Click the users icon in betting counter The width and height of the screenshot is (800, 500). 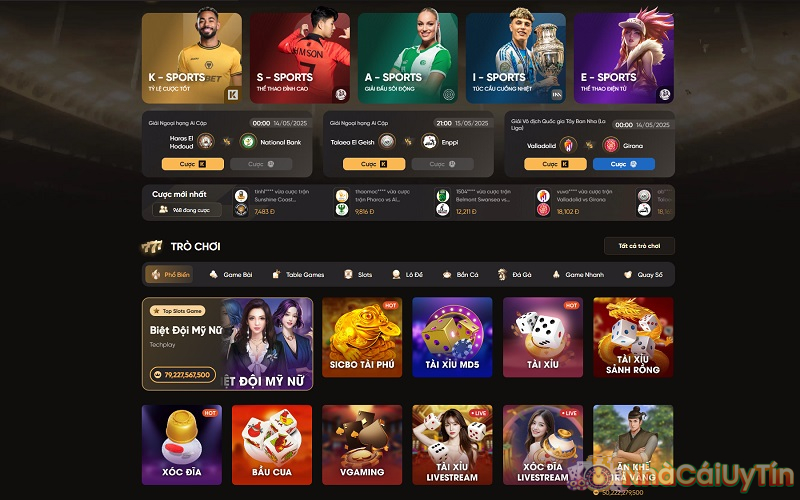pos(163,210)
